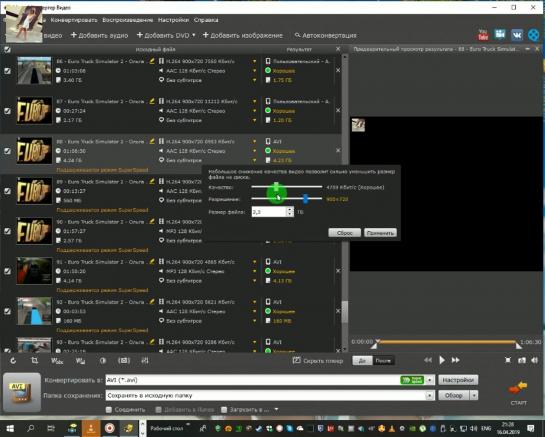Screen dimensions: 545x437
Task: Uncheck the checkbox for video 87
Action: coord(7,111)
